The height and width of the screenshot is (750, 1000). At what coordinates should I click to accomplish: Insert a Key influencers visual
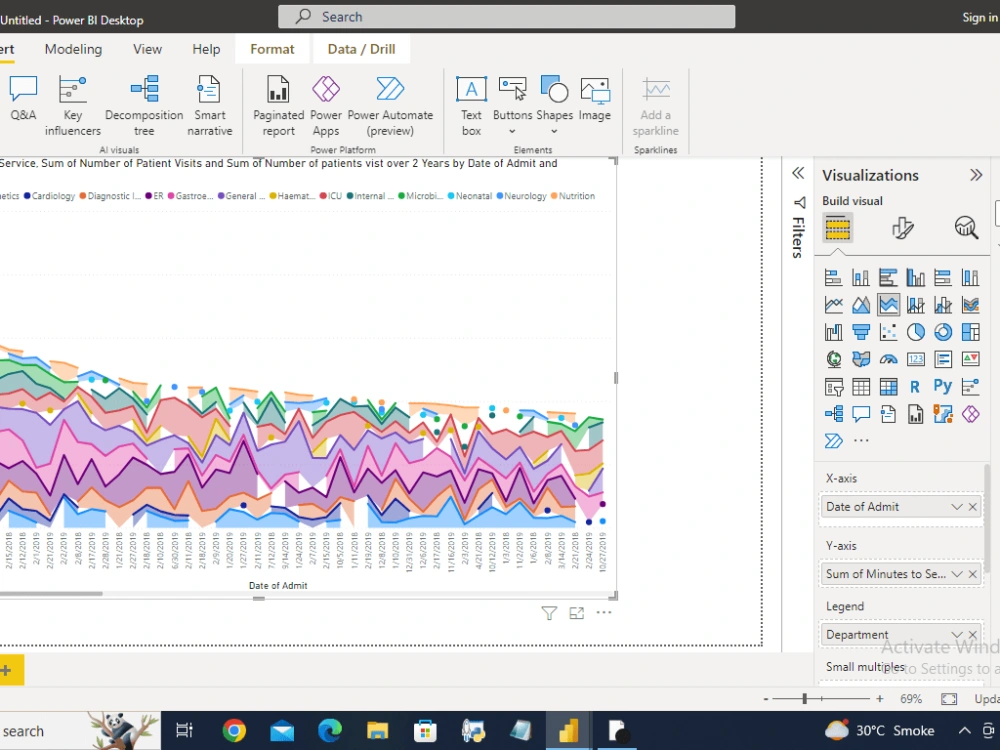pos(72,106)
